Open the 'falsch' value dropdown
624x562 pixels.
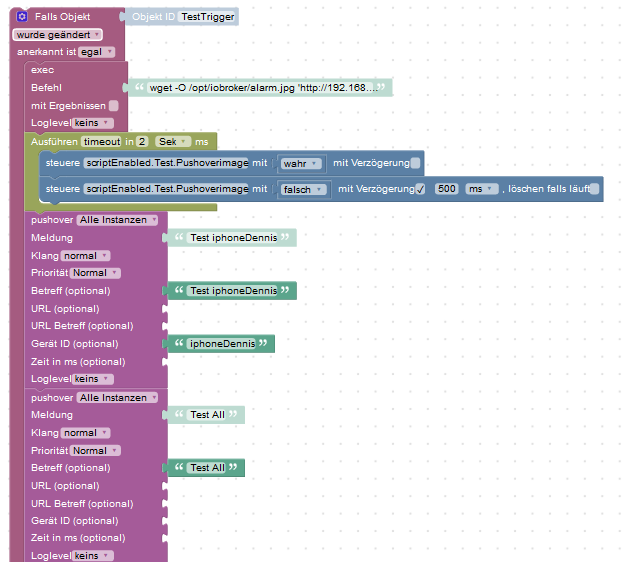coord(303,189)
